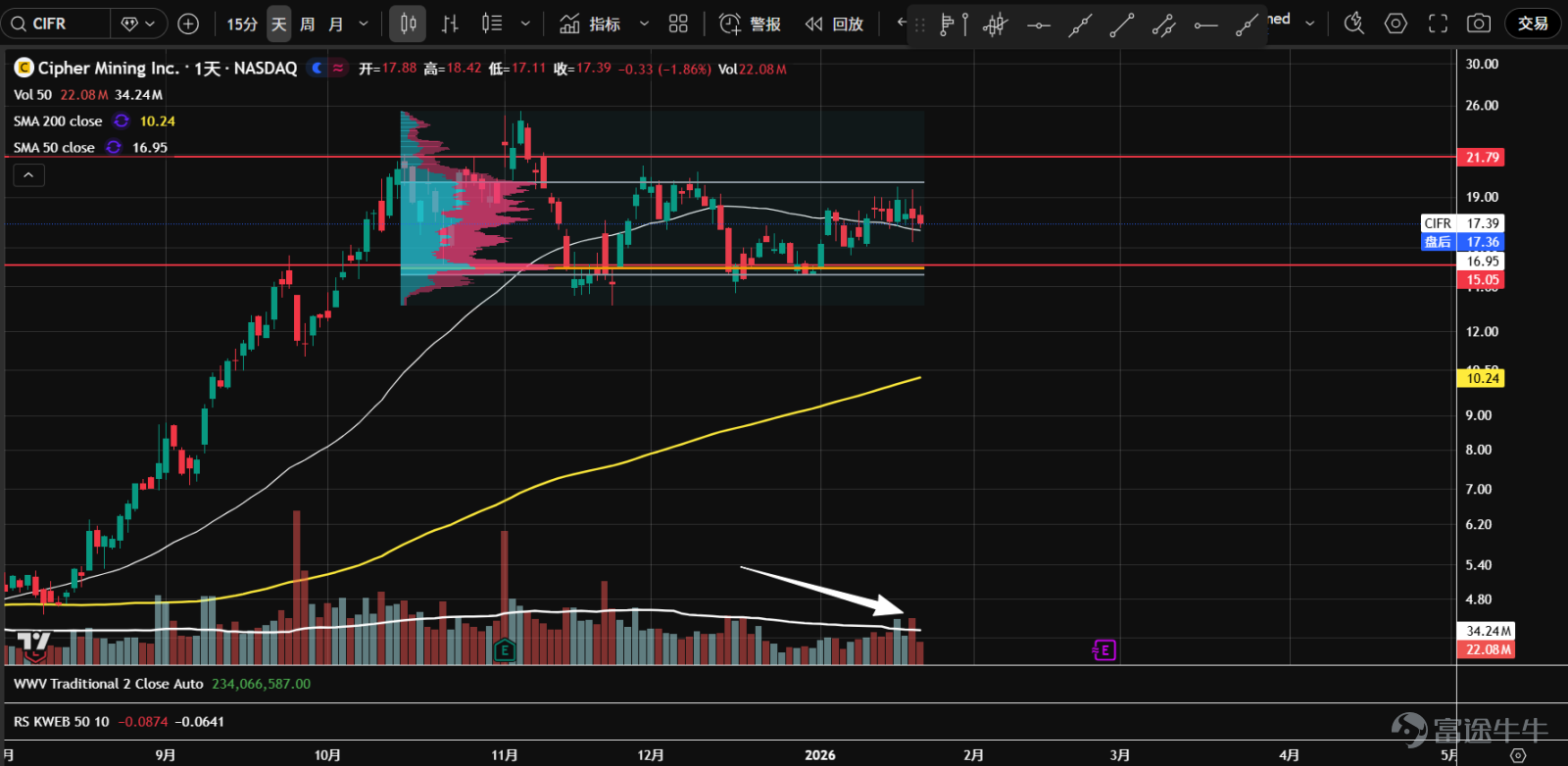Take a chart snapshot with camera icon
This screenshot has height=766, width=1568.
click(x=1479, y=24)
